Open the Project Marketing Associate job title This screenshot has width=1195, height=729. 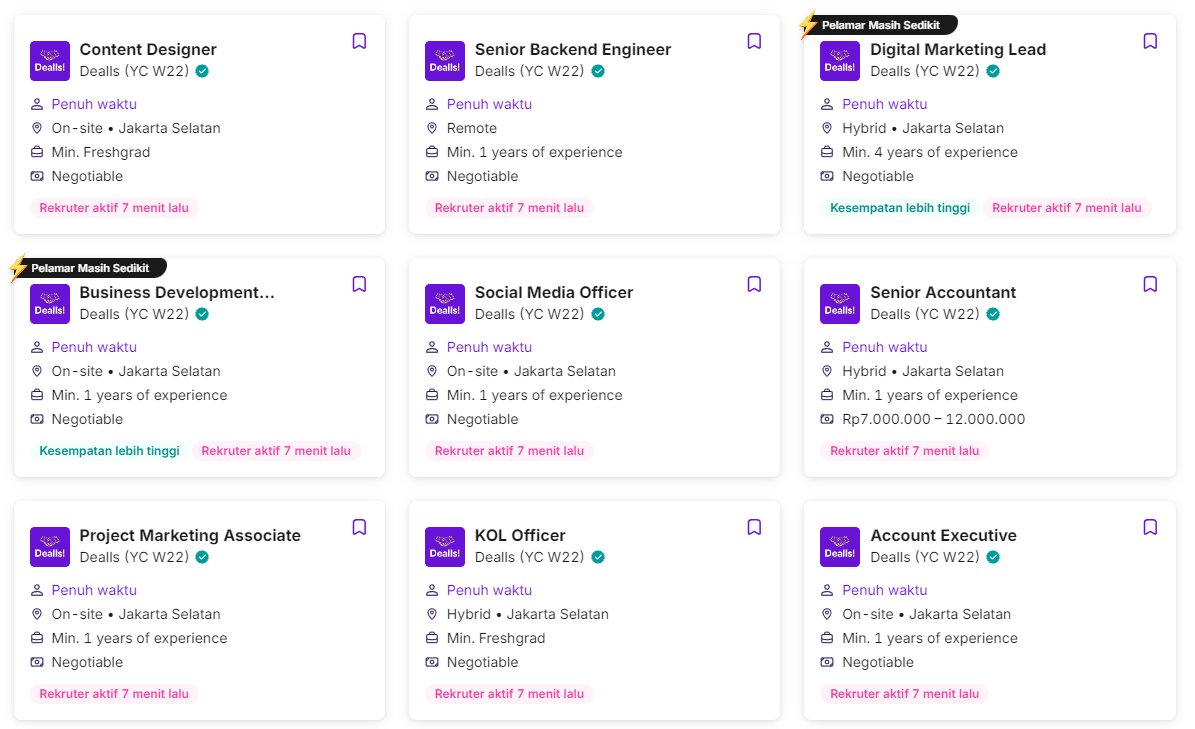190,536
